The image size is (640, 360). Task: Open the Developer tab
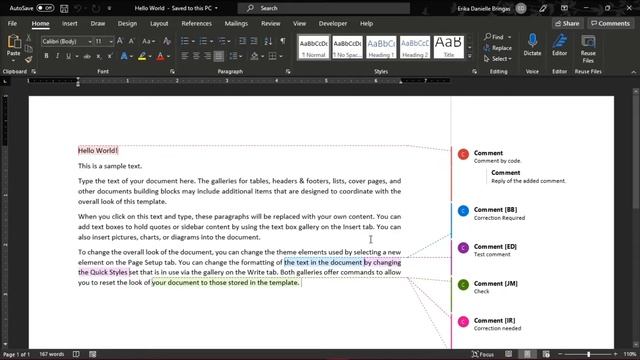pyautogui.click(x=333, y=23)
